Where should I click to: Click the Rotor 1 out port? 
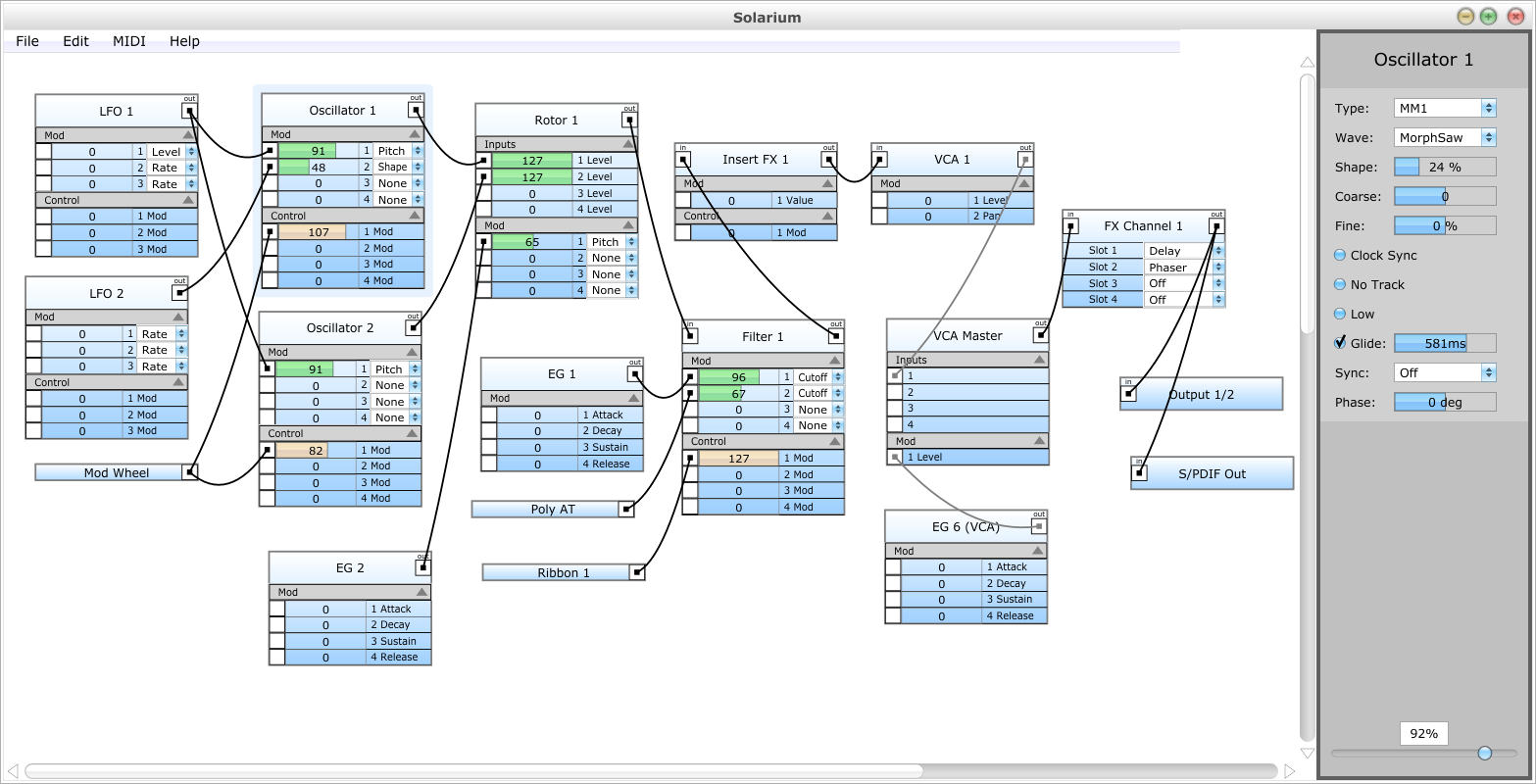pos(629,121)
